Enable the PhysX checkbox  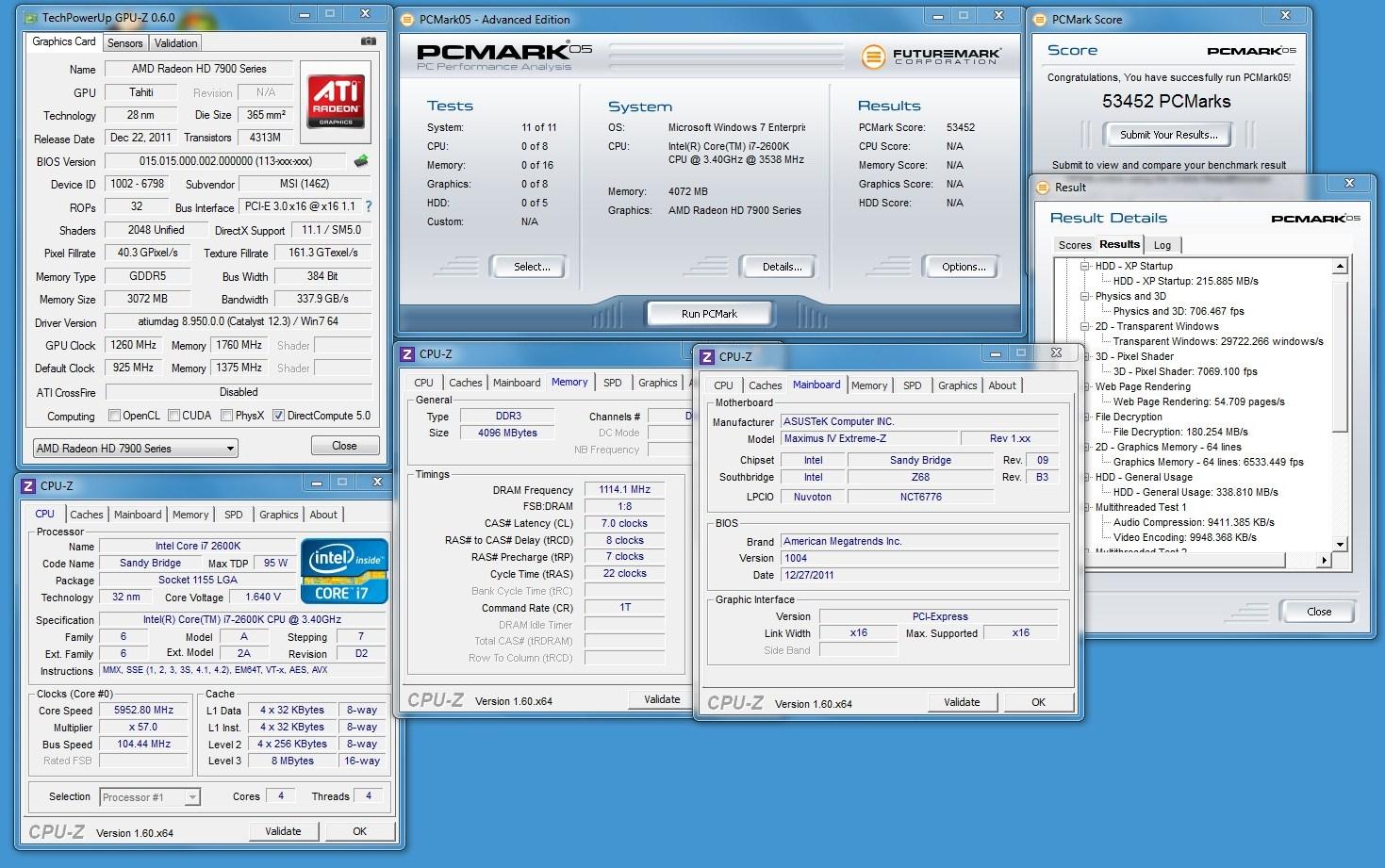[226, 416]
